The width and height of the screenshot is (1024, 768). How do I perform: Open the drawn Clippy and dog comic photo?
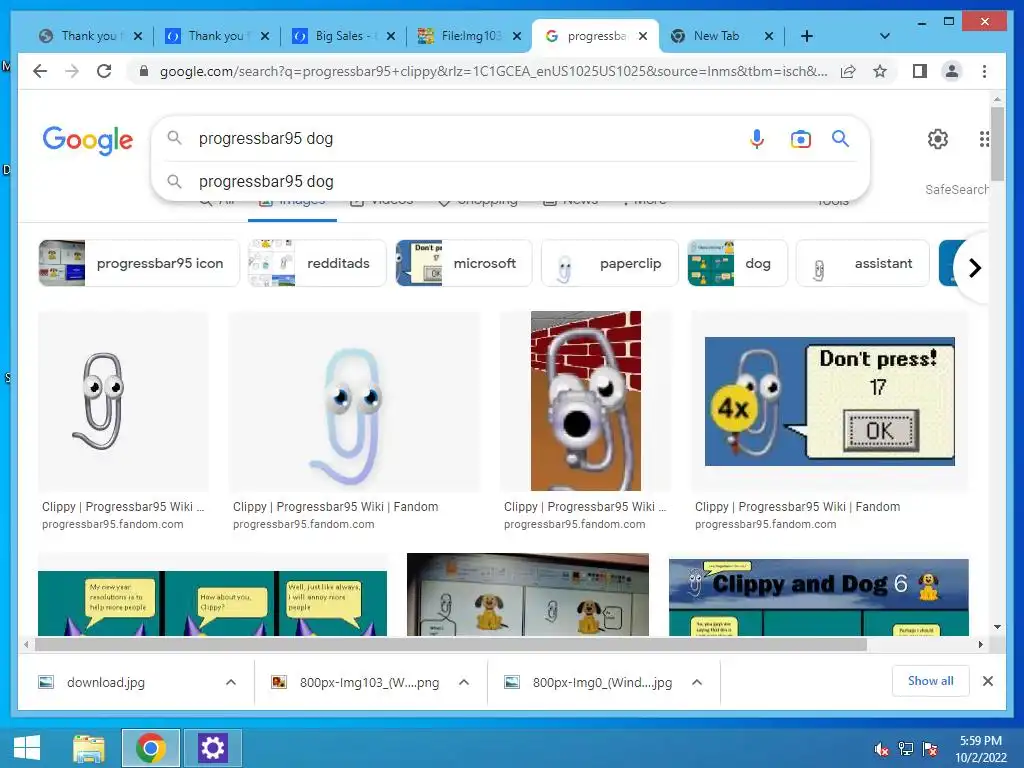click(528, 594)
